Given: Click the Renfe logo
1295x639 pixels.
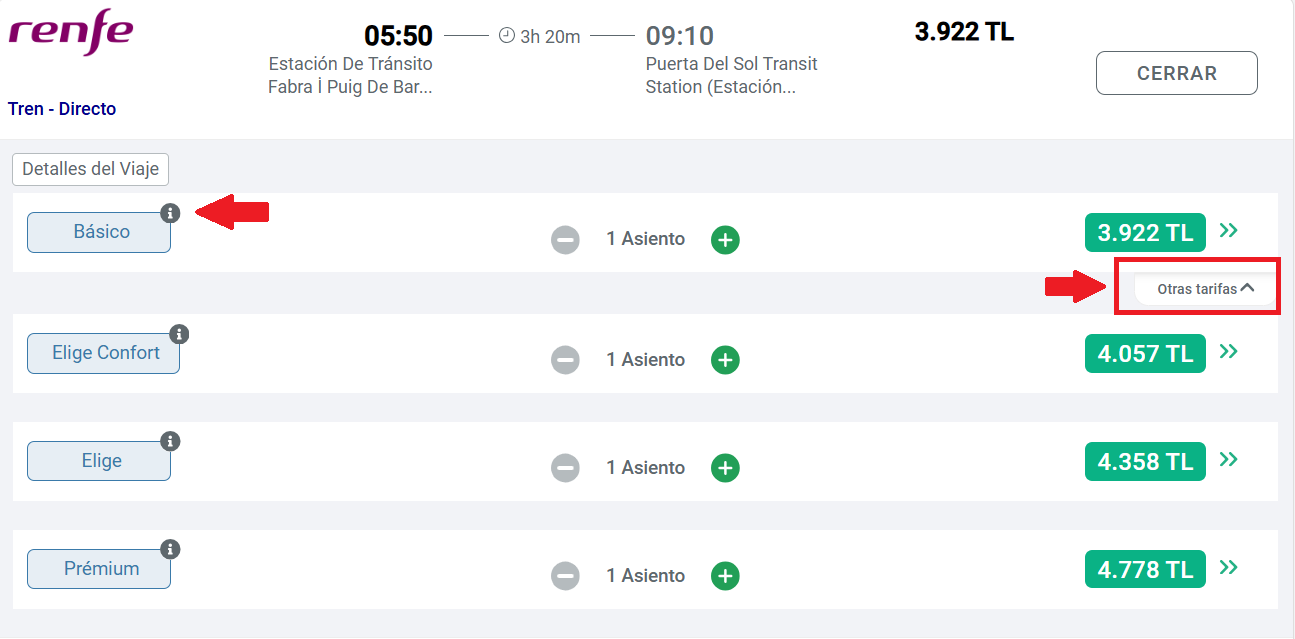Looking at the screenshot, I should (70, 32).
